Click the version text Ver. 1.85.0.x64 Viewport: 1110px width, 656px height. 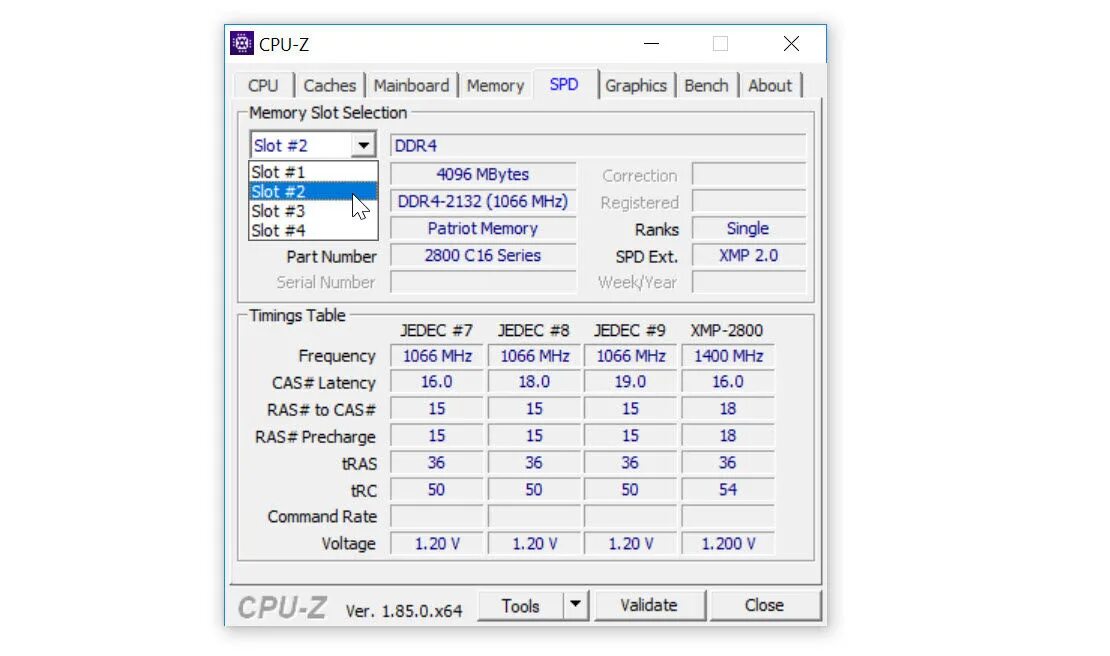point(404,611)
